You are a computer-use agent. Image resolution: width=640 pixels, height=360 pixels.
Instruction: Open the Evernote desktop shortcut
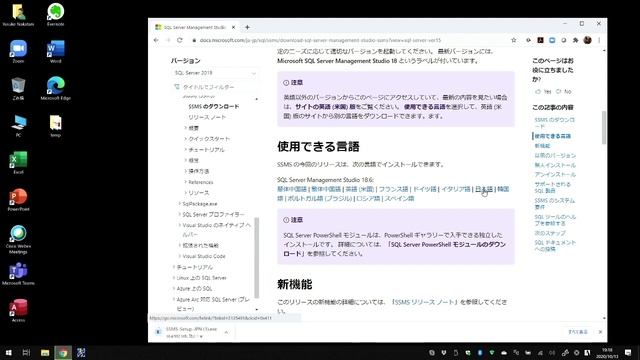56,14
